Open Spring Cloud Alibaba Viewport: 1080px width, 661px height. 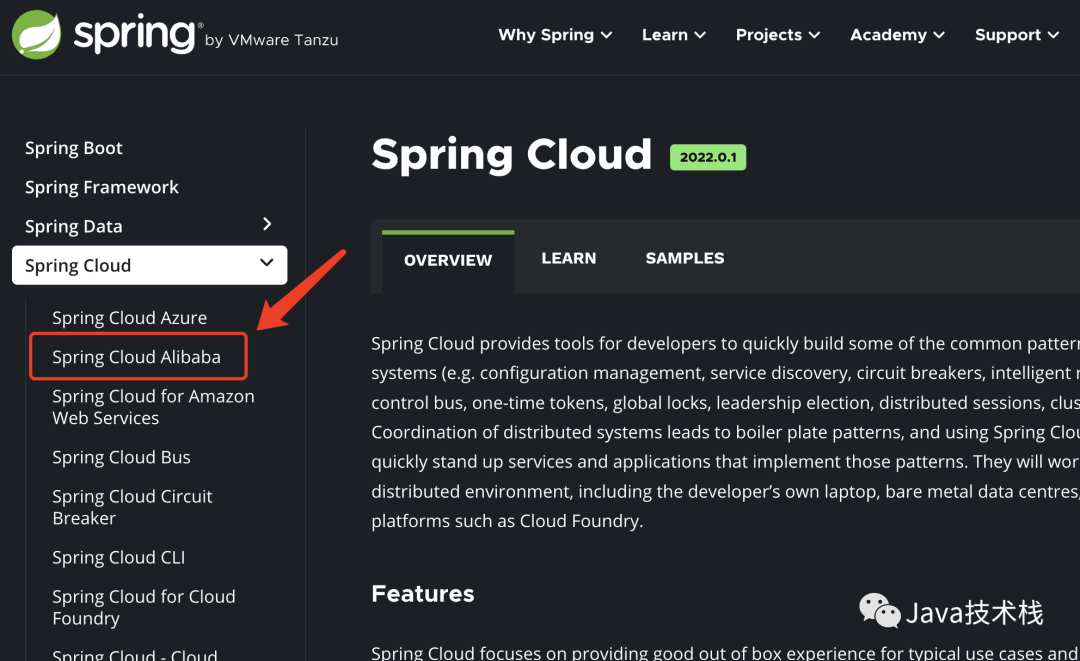136,357
